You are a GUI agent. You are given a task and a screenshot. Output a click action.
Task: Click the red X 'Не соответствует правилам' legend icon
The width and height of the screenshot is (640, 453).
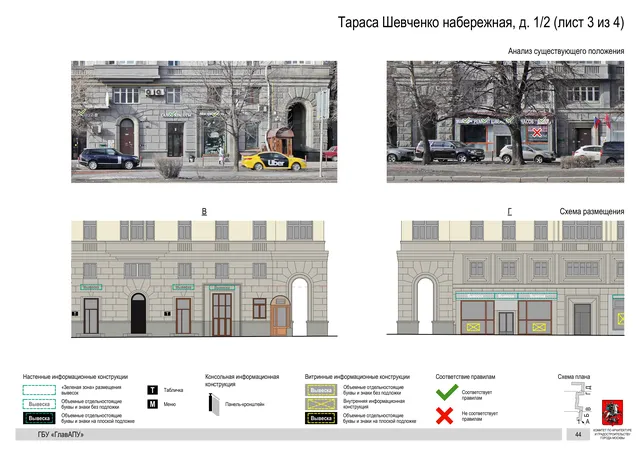[x=444, y=415]
